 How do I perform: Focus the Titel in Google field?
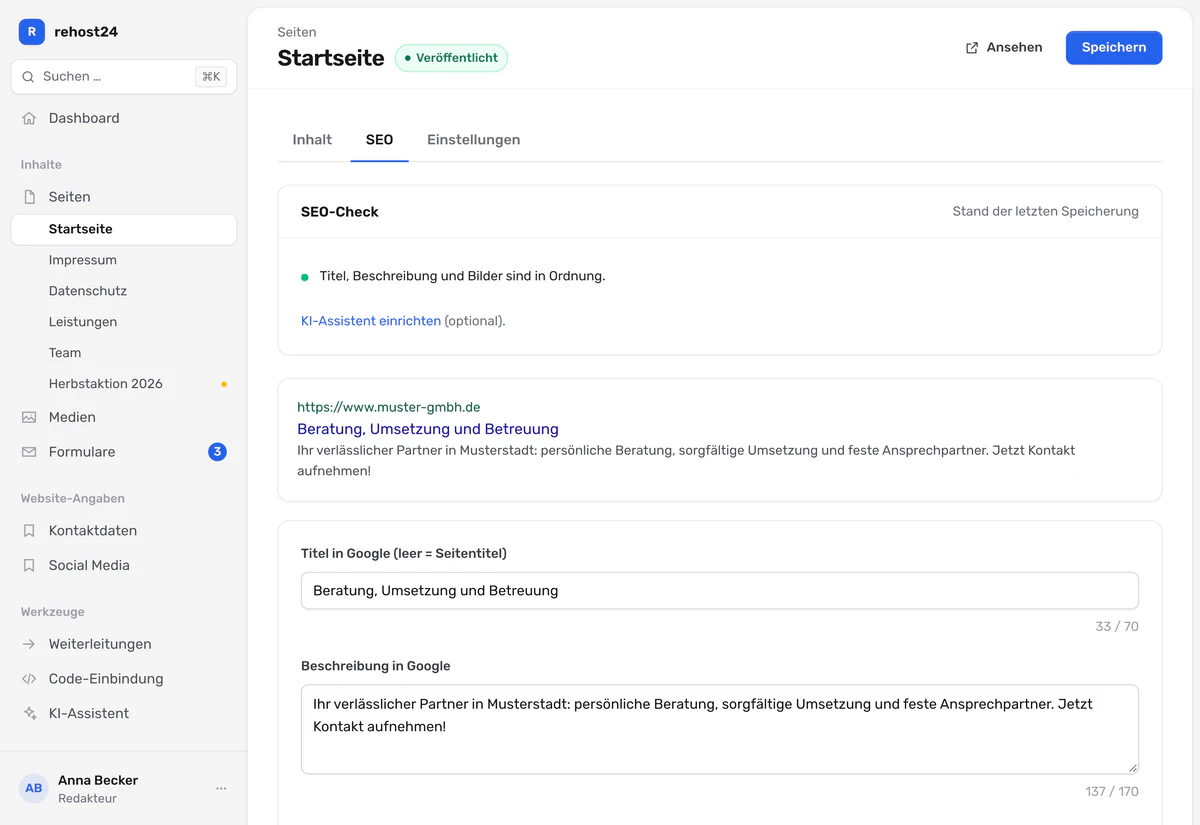click(720, 591)
